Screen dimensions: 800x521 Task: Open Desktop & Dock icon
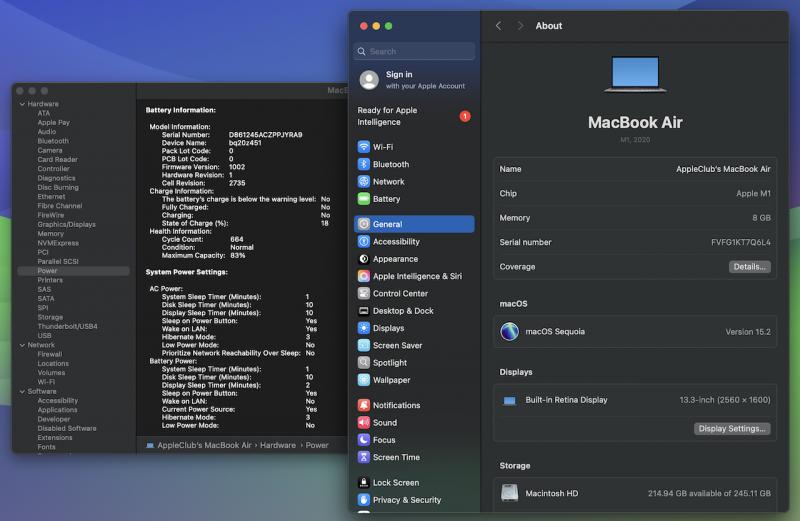[x=363, y=311]
